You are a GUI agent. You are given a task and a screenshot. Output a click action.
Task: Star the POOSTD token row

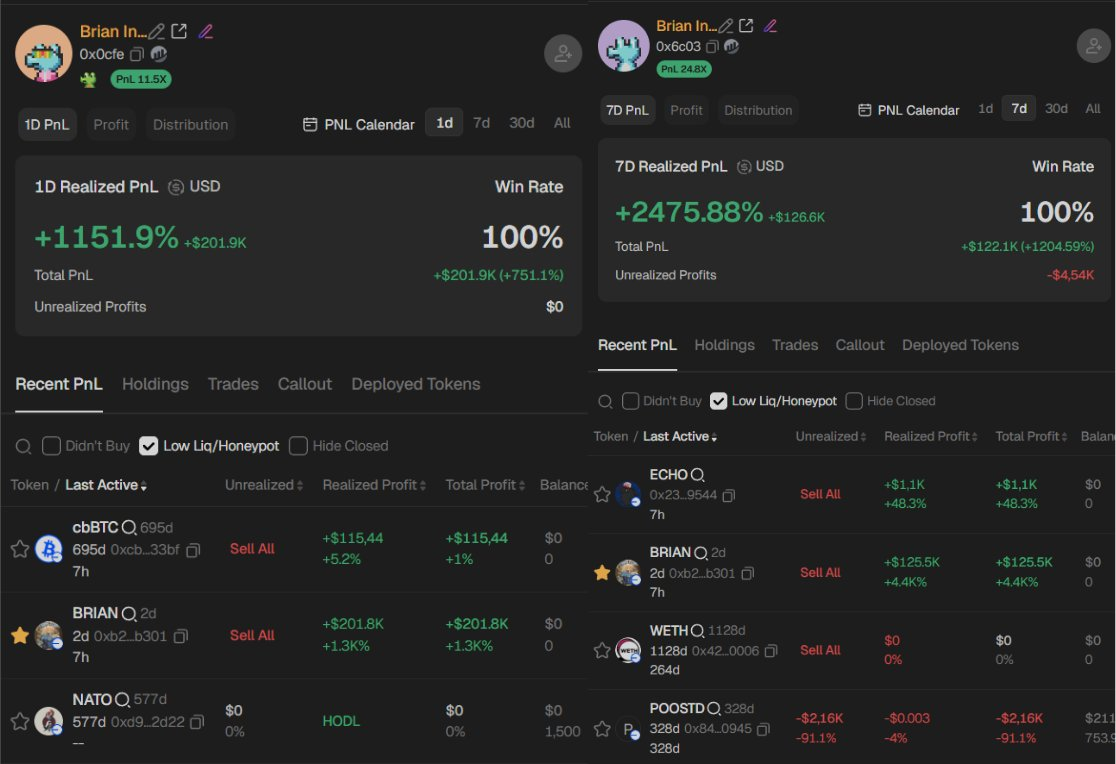tap(602, 728)
